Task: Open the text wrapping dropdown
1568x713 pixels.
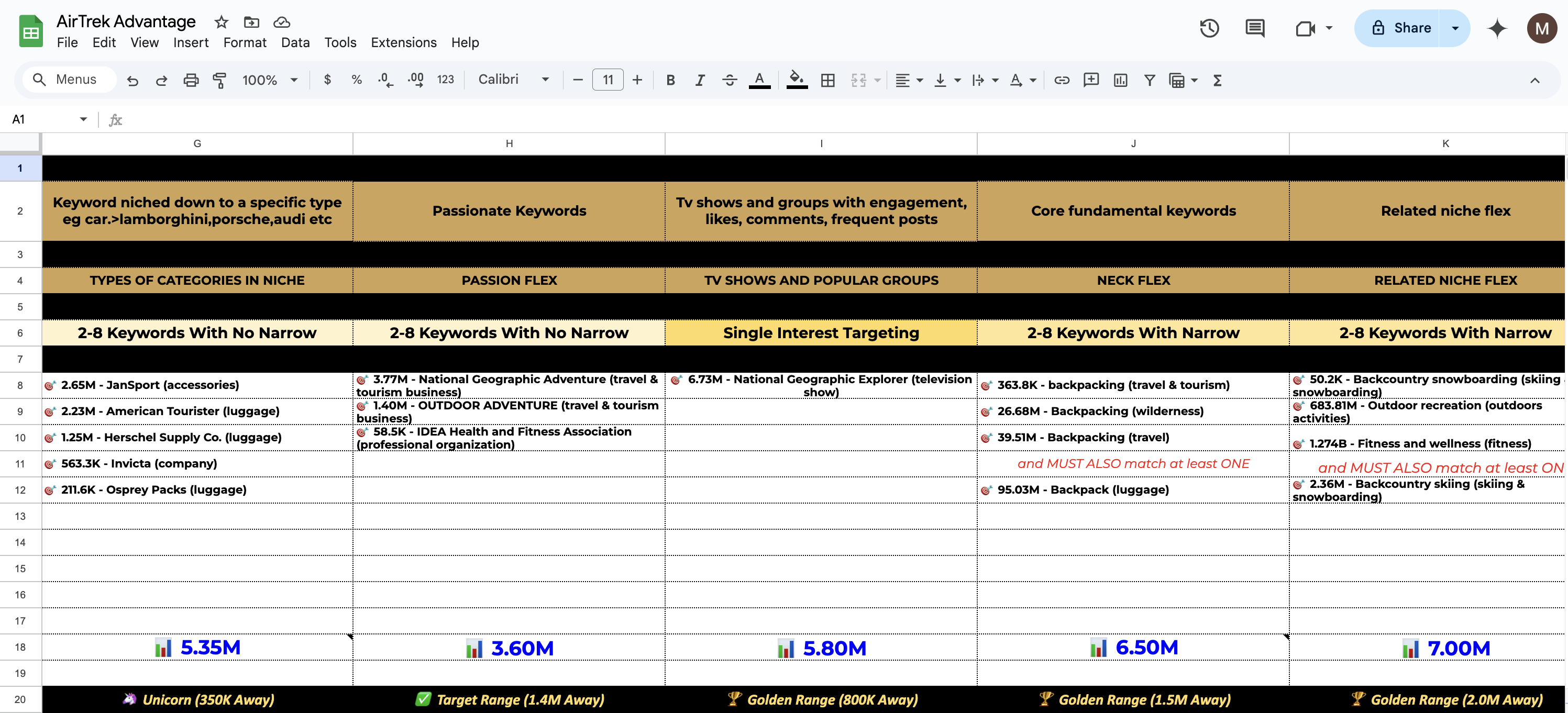Action: pyautogui.click(x=985, y=80)
